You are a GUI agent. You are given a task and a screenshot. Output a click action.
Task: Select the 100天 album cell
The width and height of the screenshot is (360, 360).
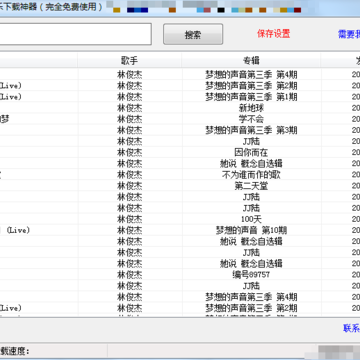pyautogui.click(x=251, y=219)
